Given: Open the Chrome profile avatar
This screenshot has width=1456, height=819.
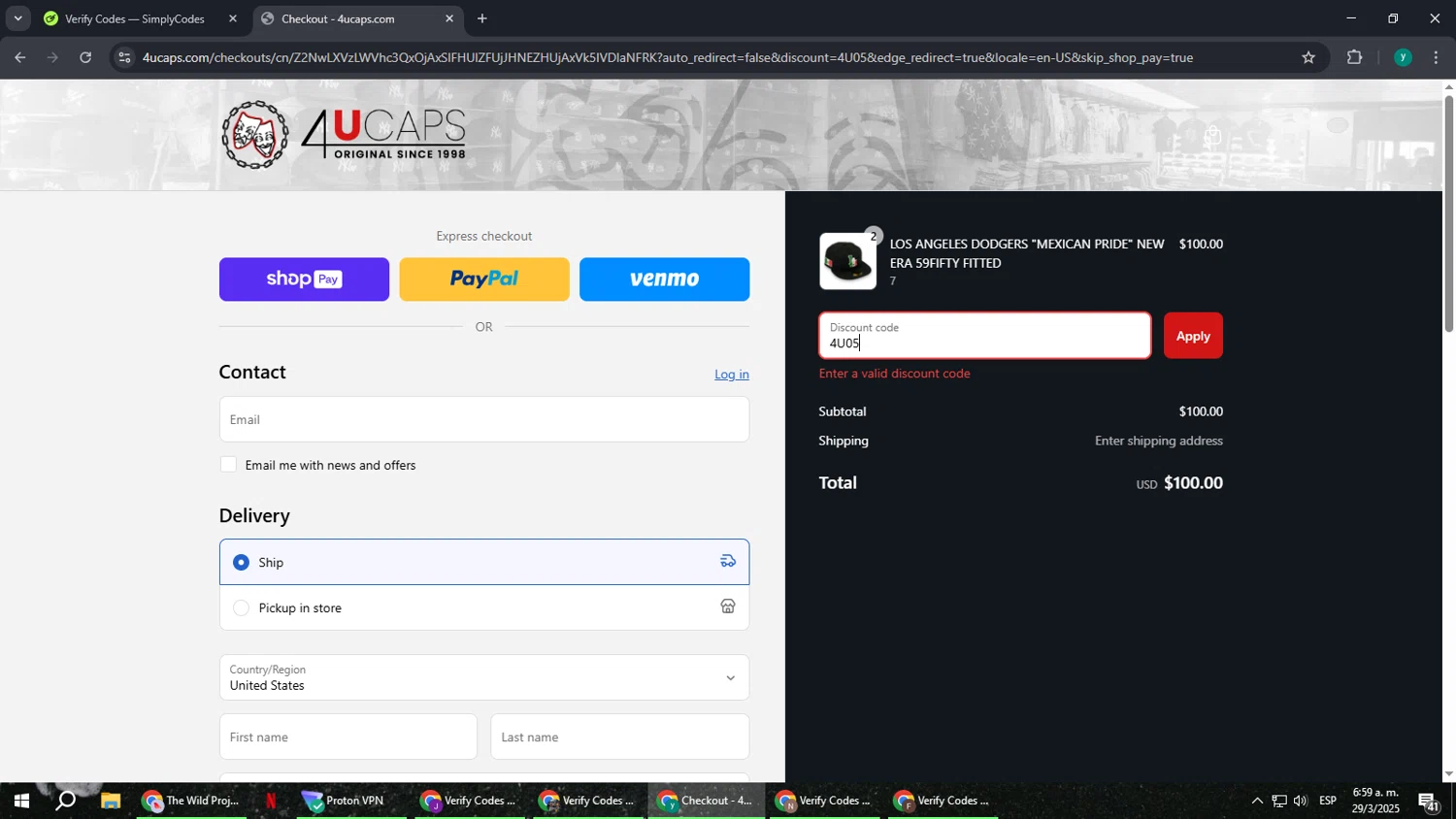Looking at the screenshot, I should click(x=1403, y=57).
